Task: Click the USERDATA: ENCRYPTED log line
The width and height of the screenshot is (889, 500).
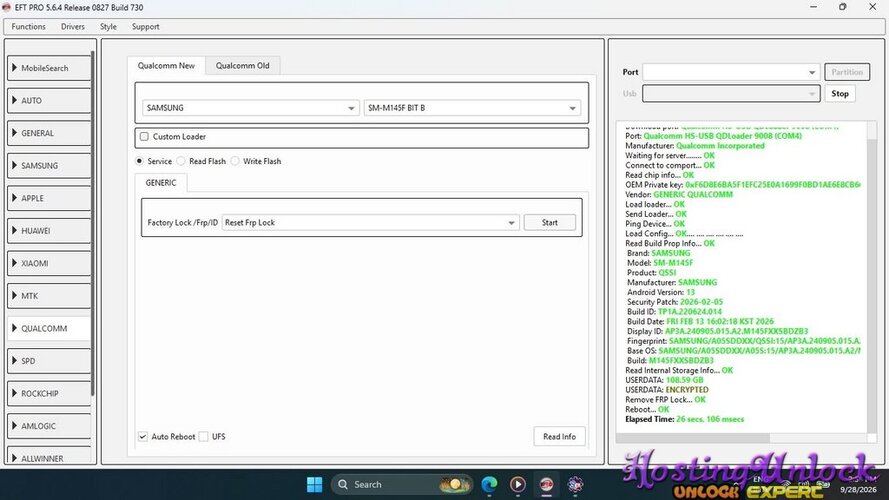Action: point(667,390)
